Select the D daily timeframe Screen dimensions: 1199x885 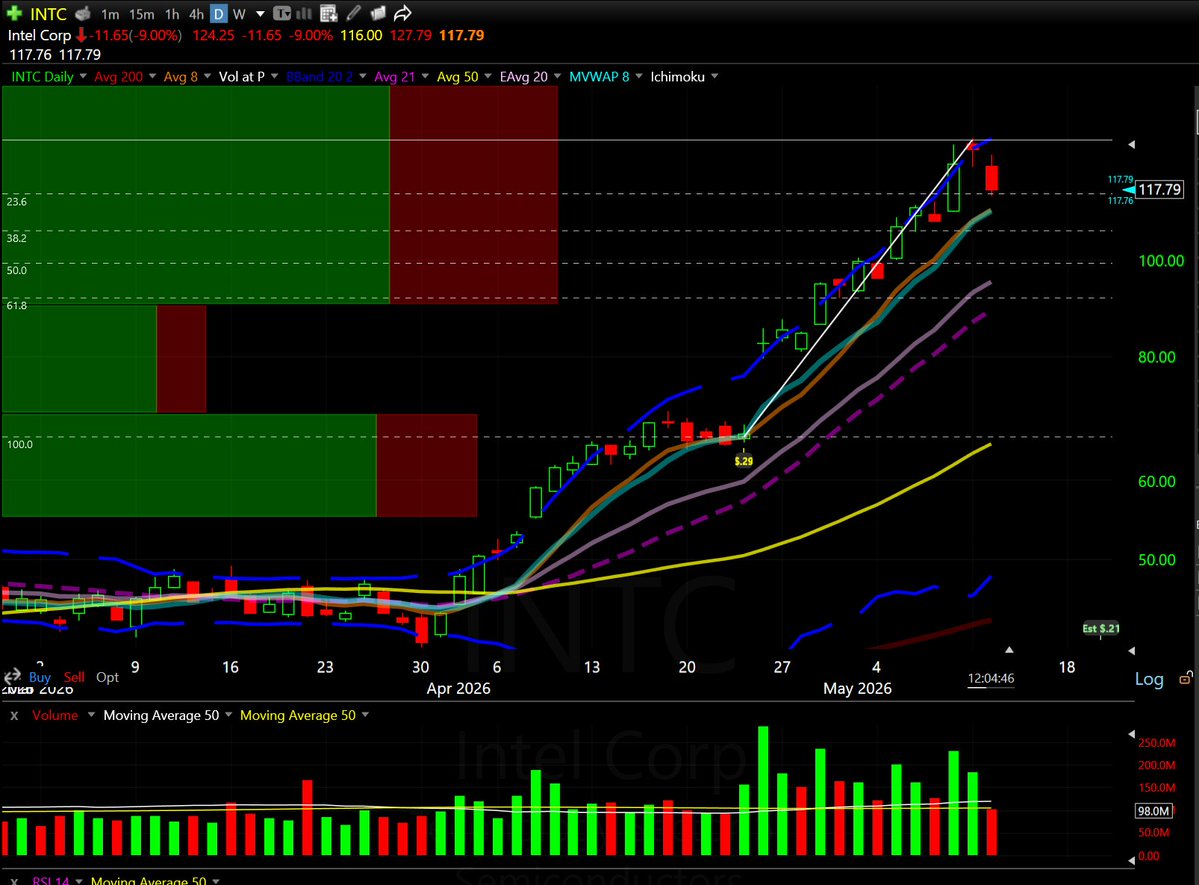coord(219,14)
